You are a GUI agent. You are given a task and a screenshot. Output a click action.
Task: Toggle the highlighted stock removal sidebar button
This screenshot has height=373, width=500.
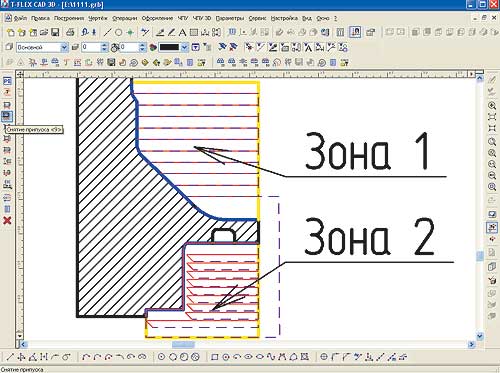pos(7,116)
